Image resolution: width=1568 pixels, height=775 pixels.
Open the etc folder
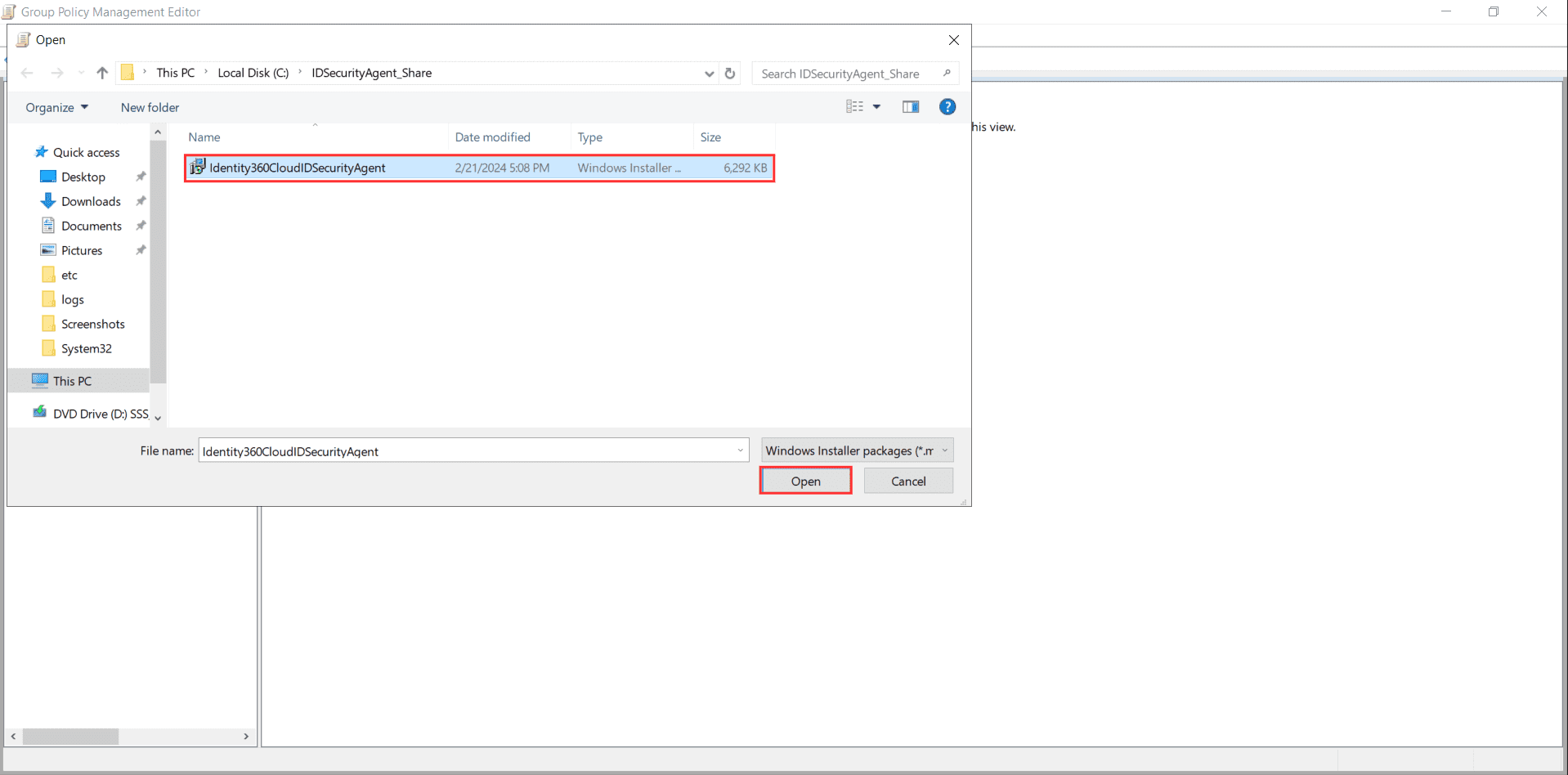click(69, 276)
